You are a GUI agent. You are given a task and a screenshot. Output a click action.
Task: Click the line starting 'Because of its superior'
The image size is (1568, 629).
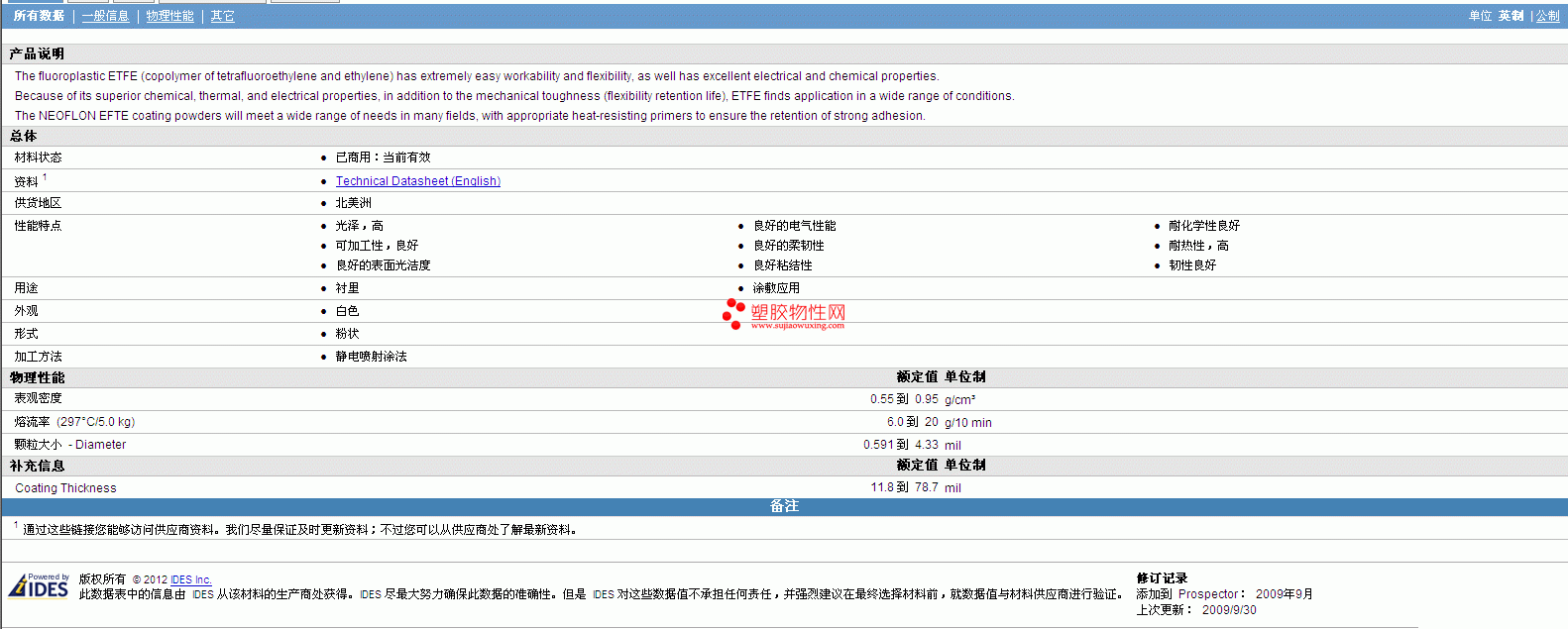point(514,96)
